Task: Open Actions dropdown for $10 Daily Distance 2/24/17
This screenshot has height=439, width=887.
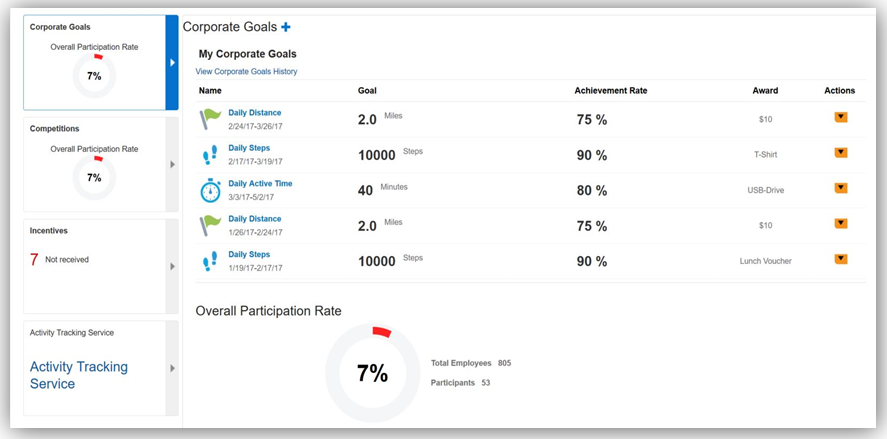Action: point(840,117)
